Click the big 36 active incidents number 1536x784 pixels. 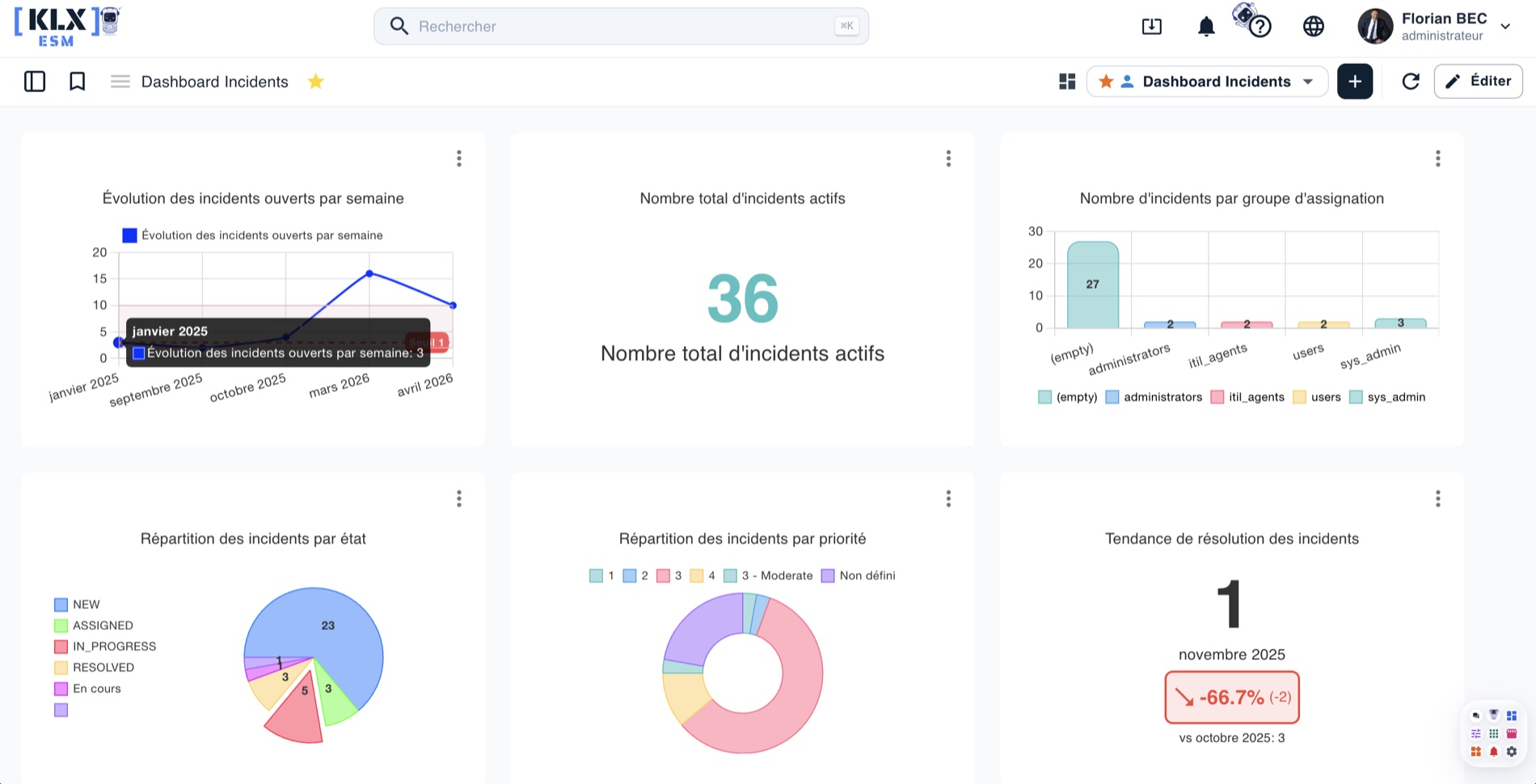(742, 298)
